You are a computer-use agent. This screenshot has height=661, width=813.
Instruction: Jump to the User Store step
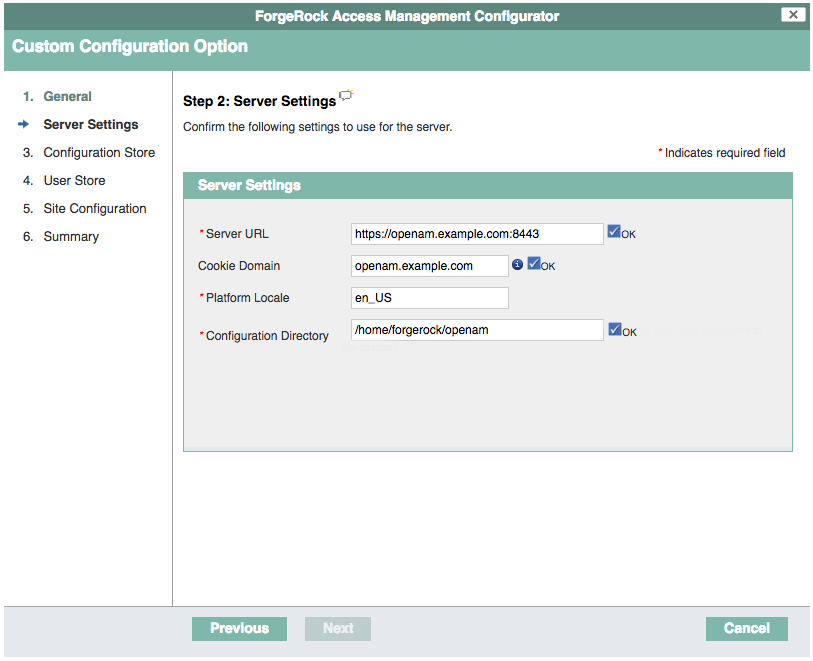coord(74,180)
